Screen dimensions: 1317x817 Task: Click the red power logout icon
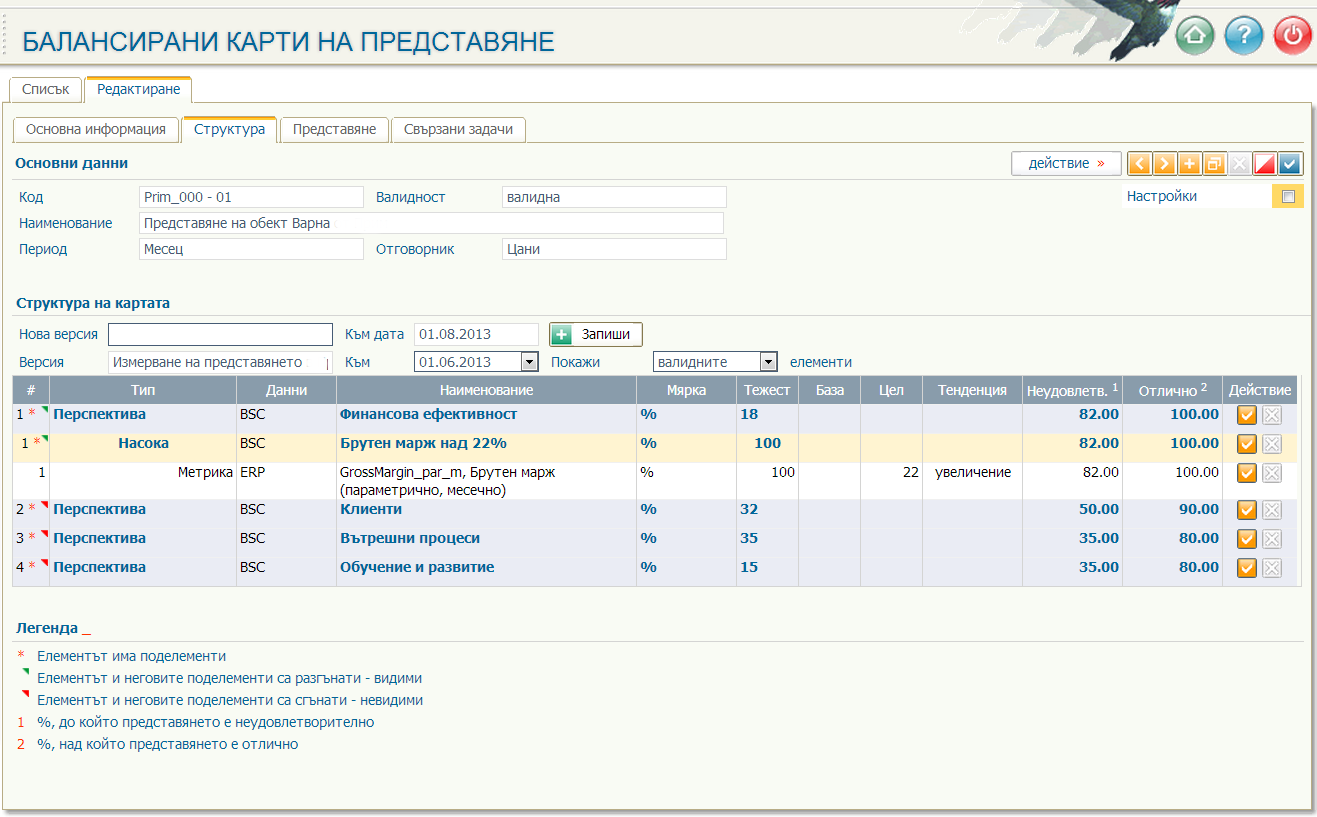pyautogui.click(x=1293, y=36)
